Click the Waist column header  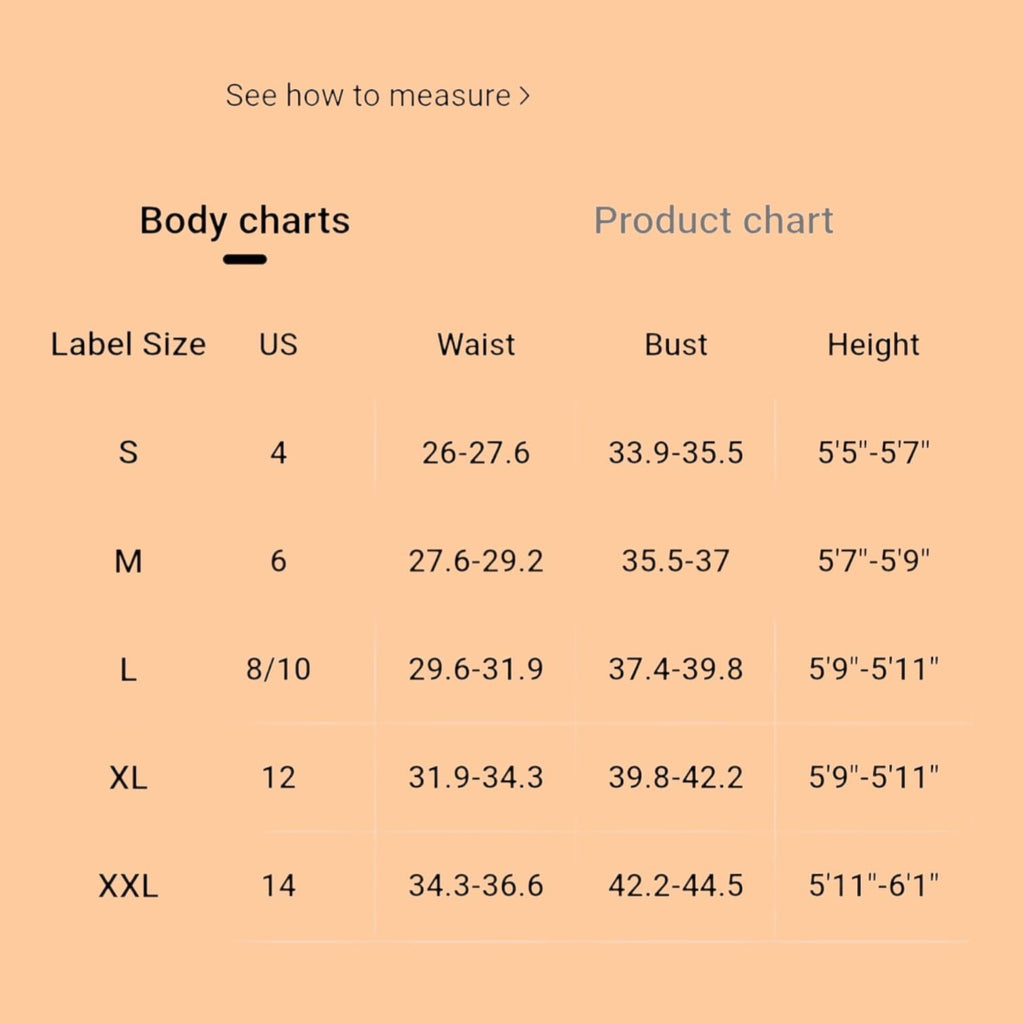click(476, 344)
